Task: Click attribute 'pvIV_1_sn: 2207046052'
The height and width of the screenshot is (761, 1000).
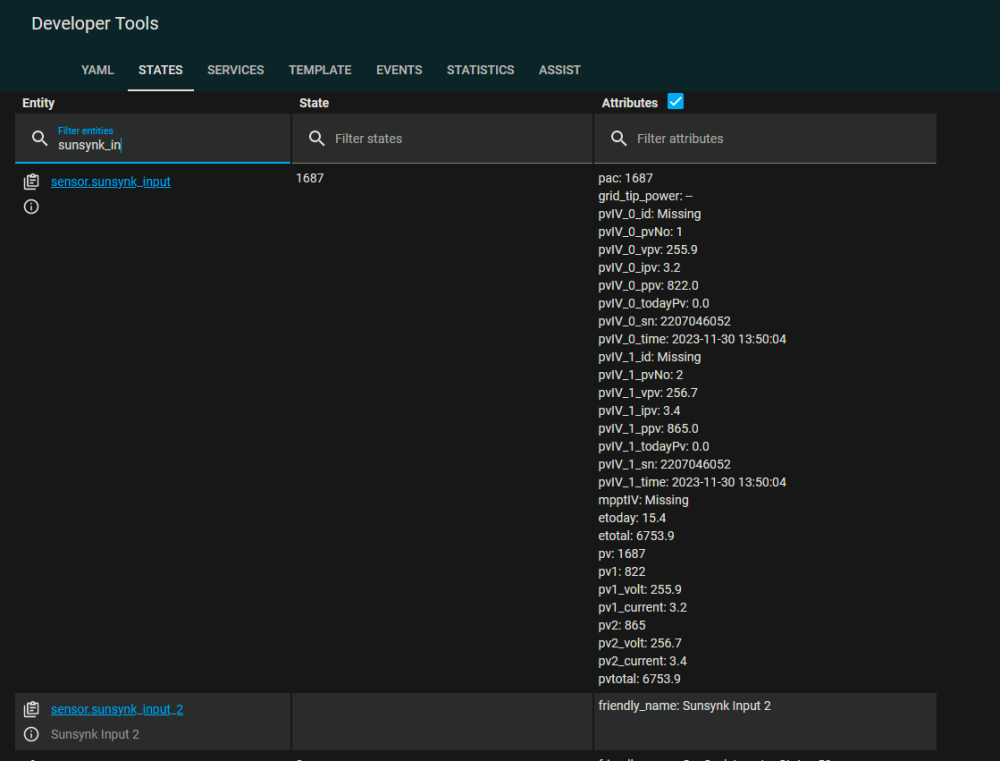Action: point(665,464)
